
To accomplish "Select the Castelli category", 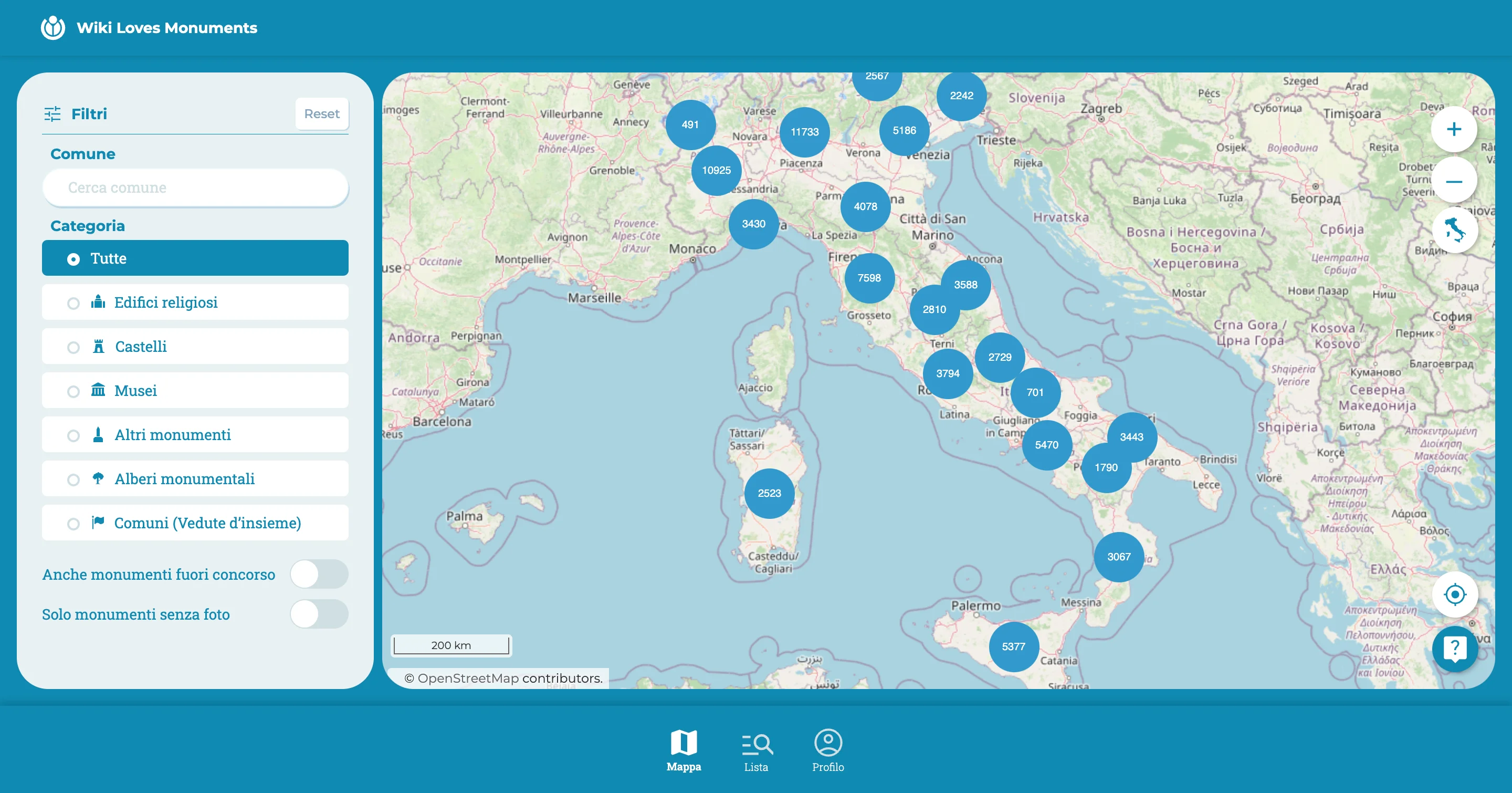I will pyautogui.click(x=195, y=346).
